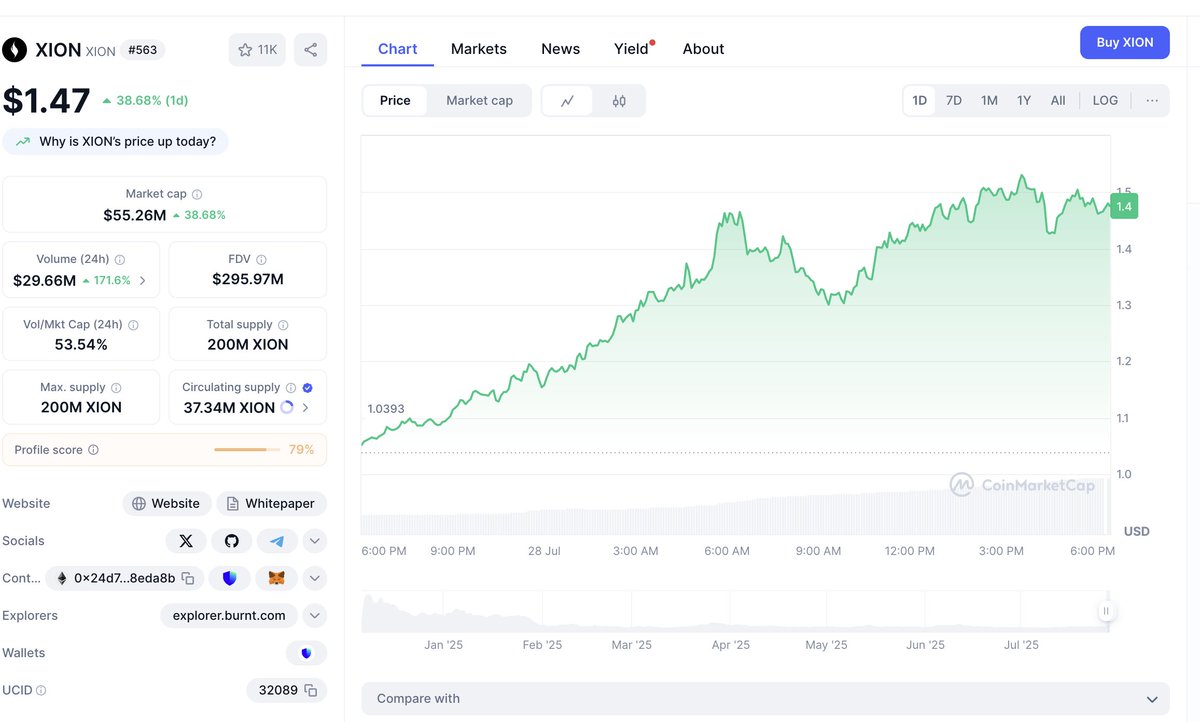Click the verified circulating supply badge
Image resolution: width=1200 pixels, height=722 pixels.
307,388
